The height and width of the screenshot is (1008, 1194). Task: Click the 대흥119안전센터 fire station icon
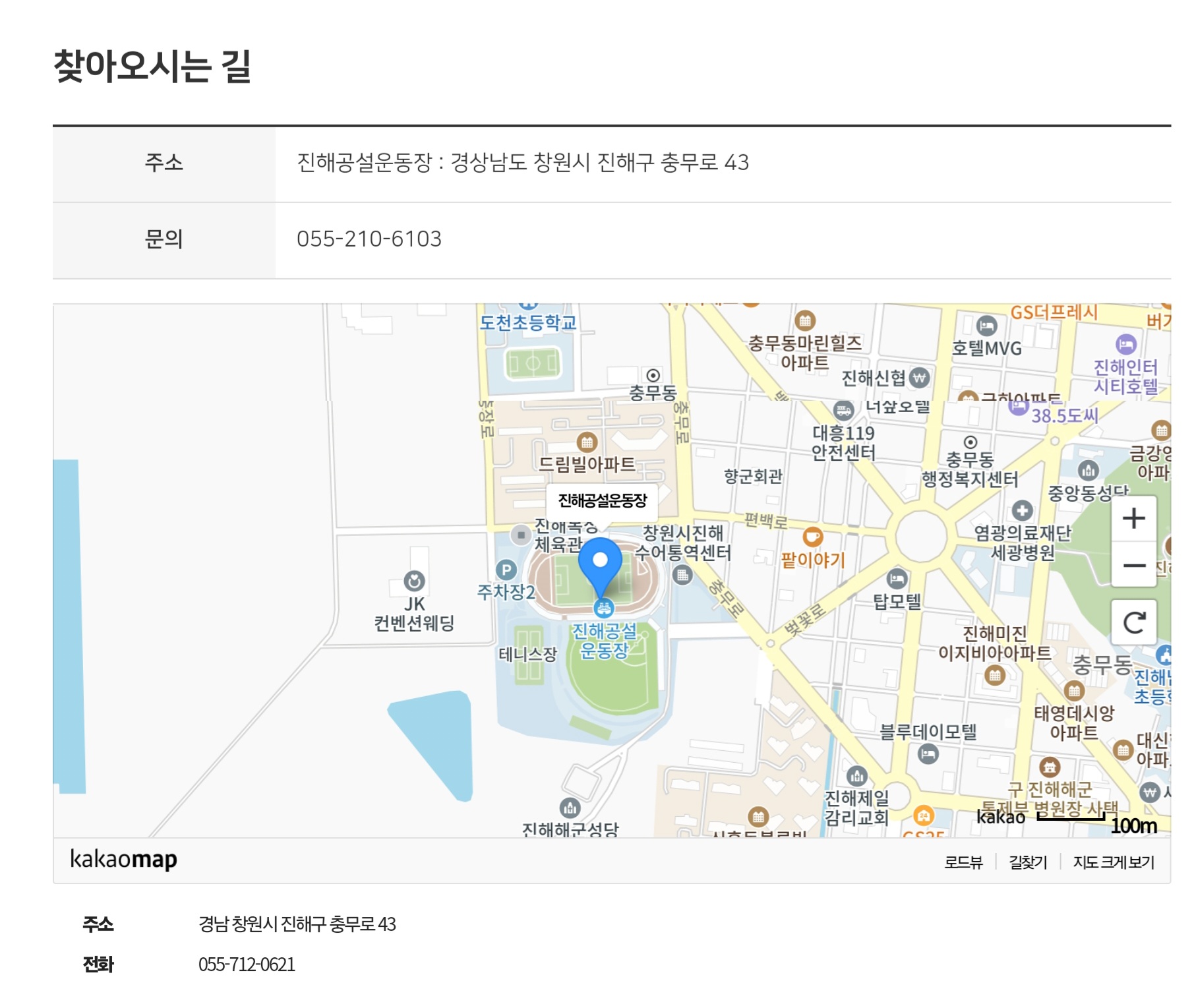[843, 411]
